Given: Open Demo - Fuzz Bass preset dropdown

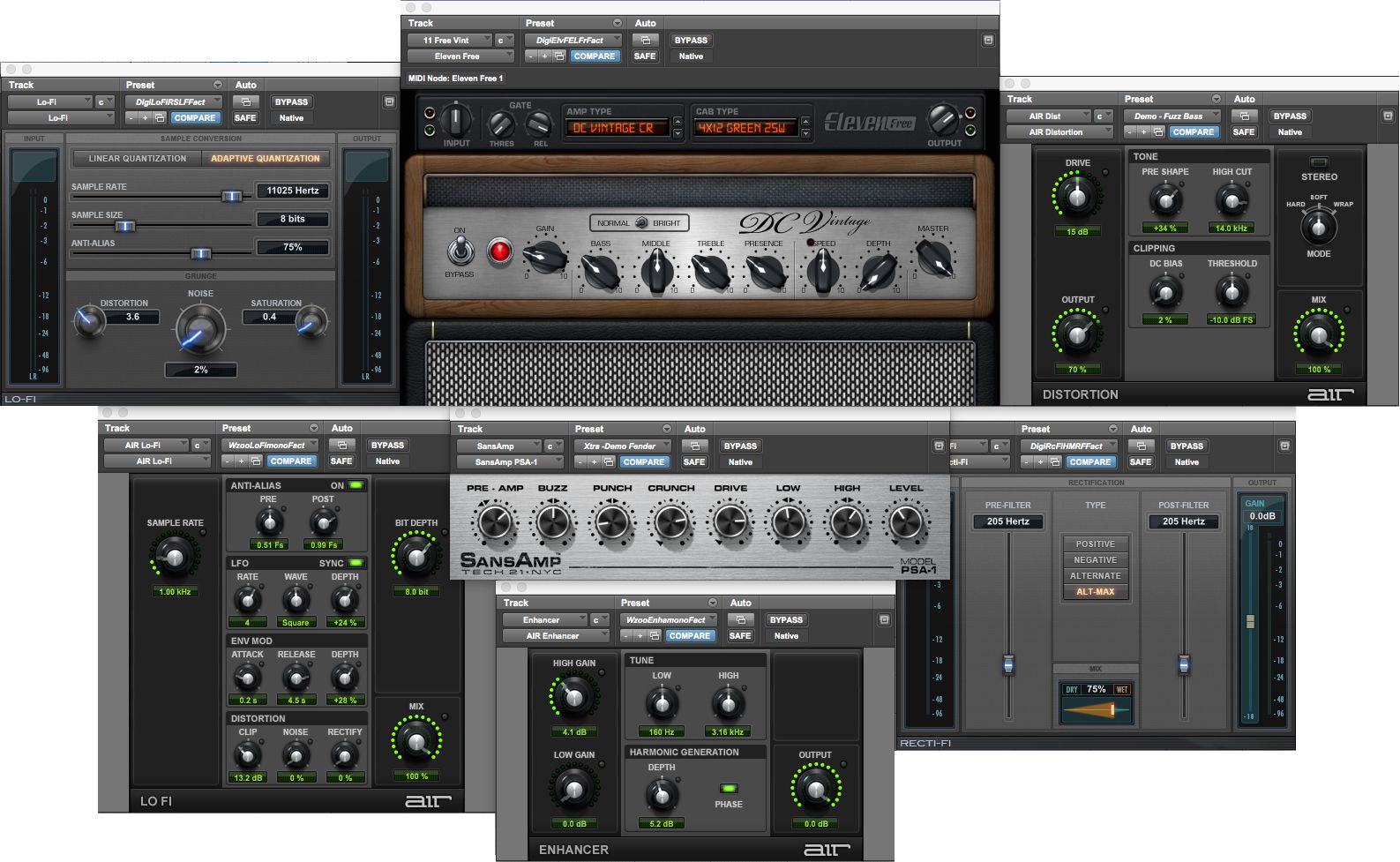Looking at the screenshot, I should [x=1172, y=116].
